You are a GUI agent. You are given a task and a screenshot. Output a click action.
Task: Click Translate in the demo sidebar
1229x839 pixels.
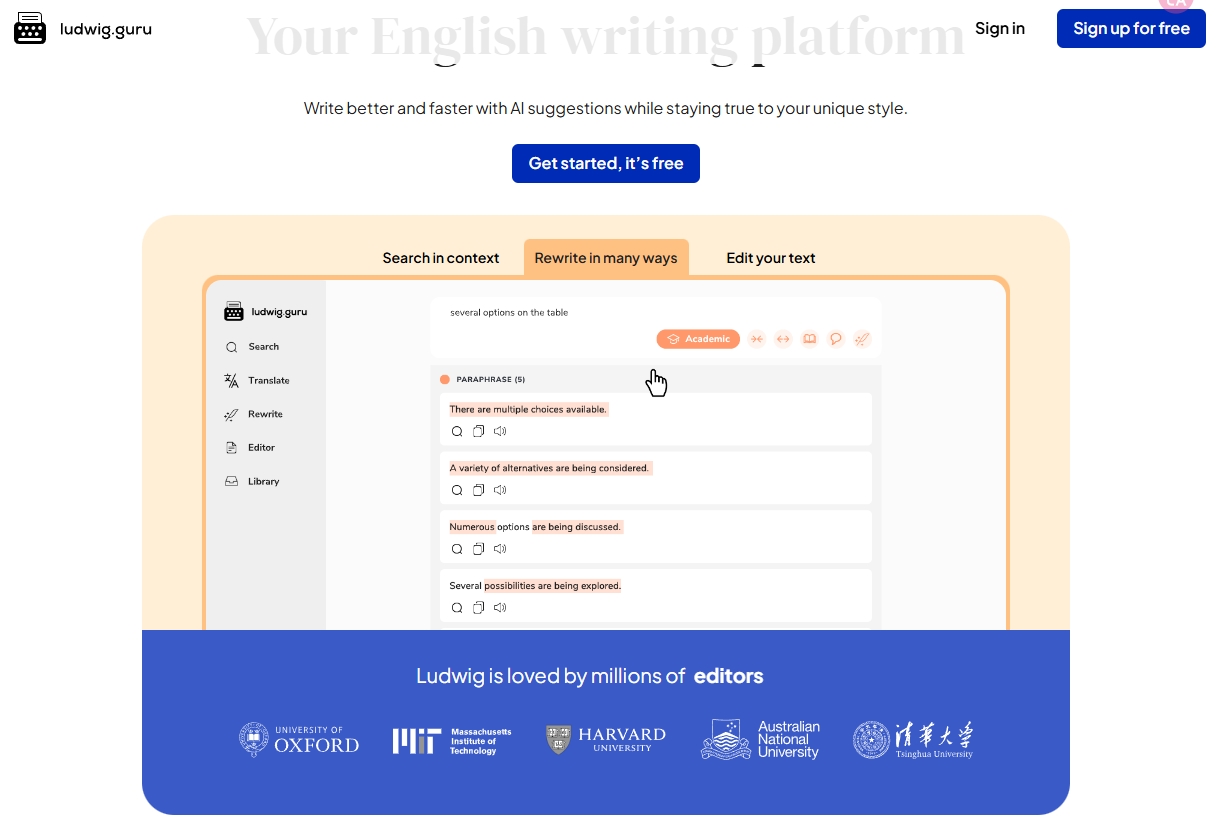(268, 381)
